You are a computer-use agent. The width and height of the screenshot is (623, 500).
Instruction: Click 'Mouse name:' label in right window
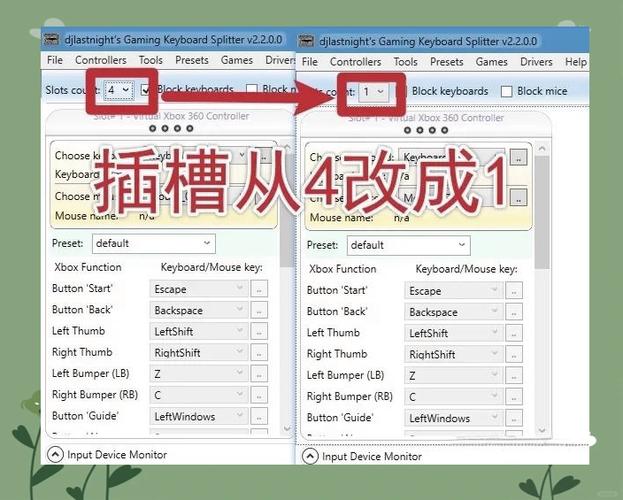pos(341,218)
